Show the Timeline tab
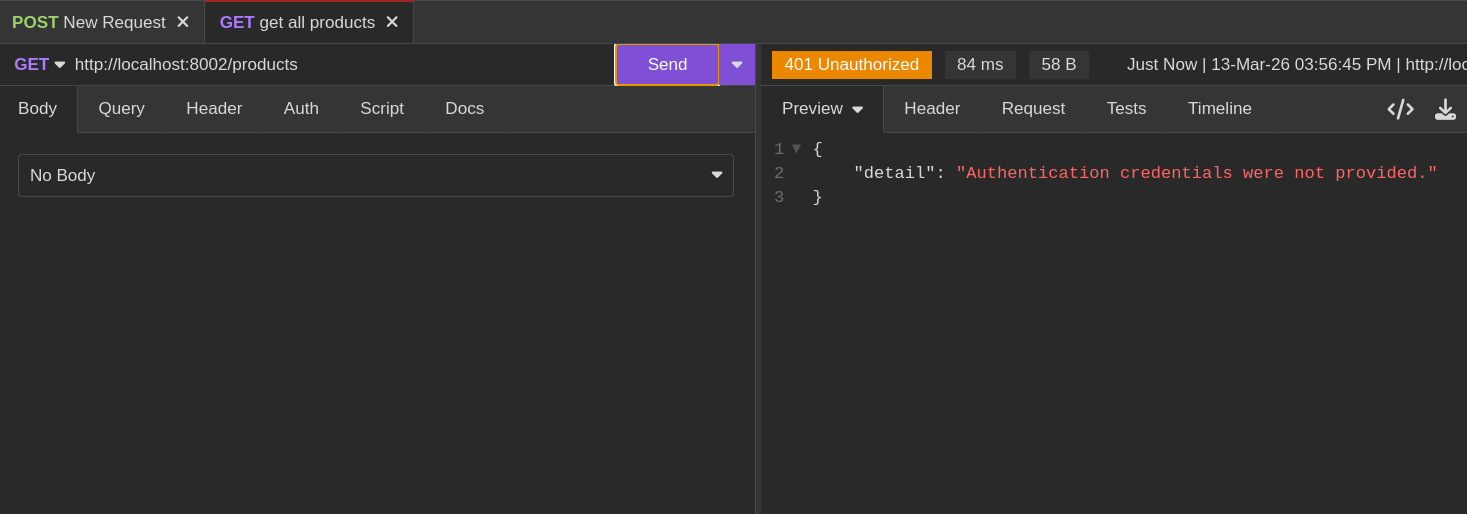This screenshot has width=1467, height=514. click(x=1219, y=109)
